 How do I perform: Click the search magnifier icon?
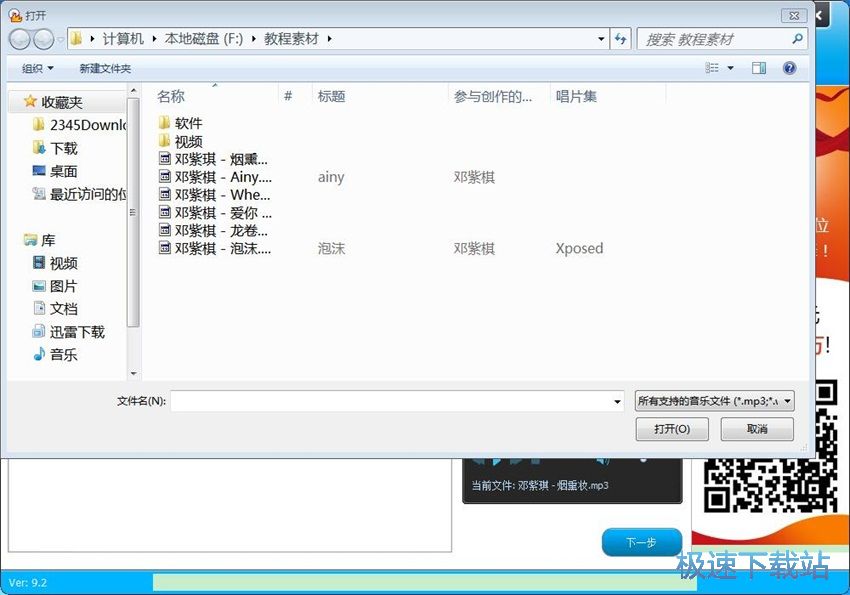tap(797, 39)
